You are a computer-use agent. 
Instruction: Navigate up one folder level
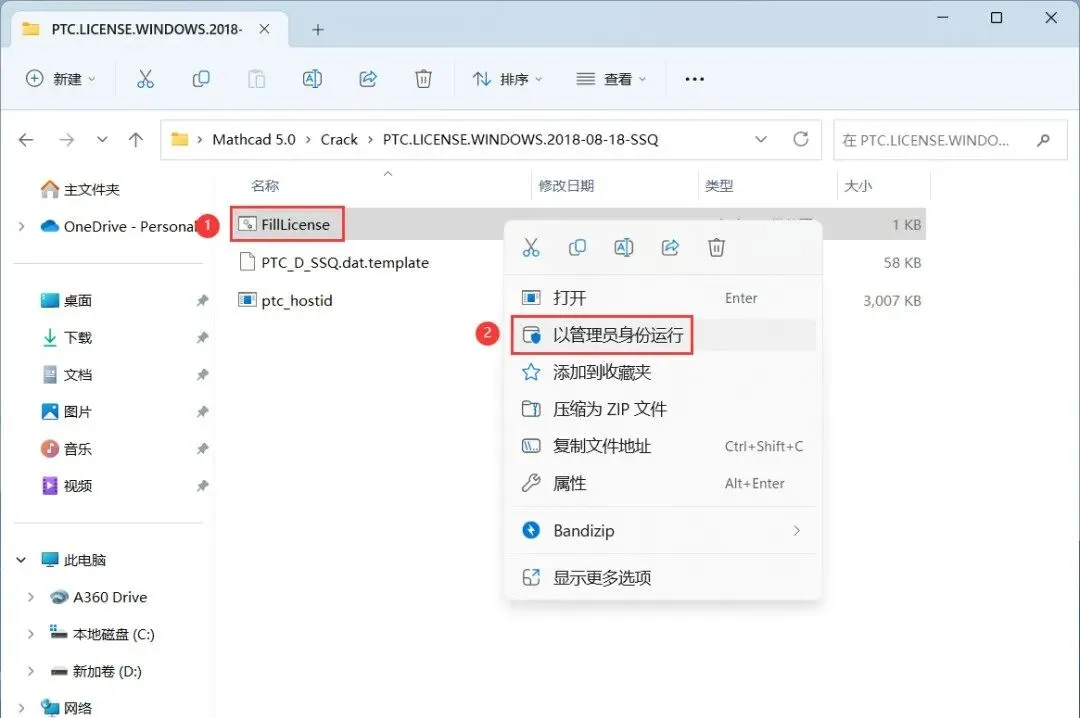[x=136, y=140]
